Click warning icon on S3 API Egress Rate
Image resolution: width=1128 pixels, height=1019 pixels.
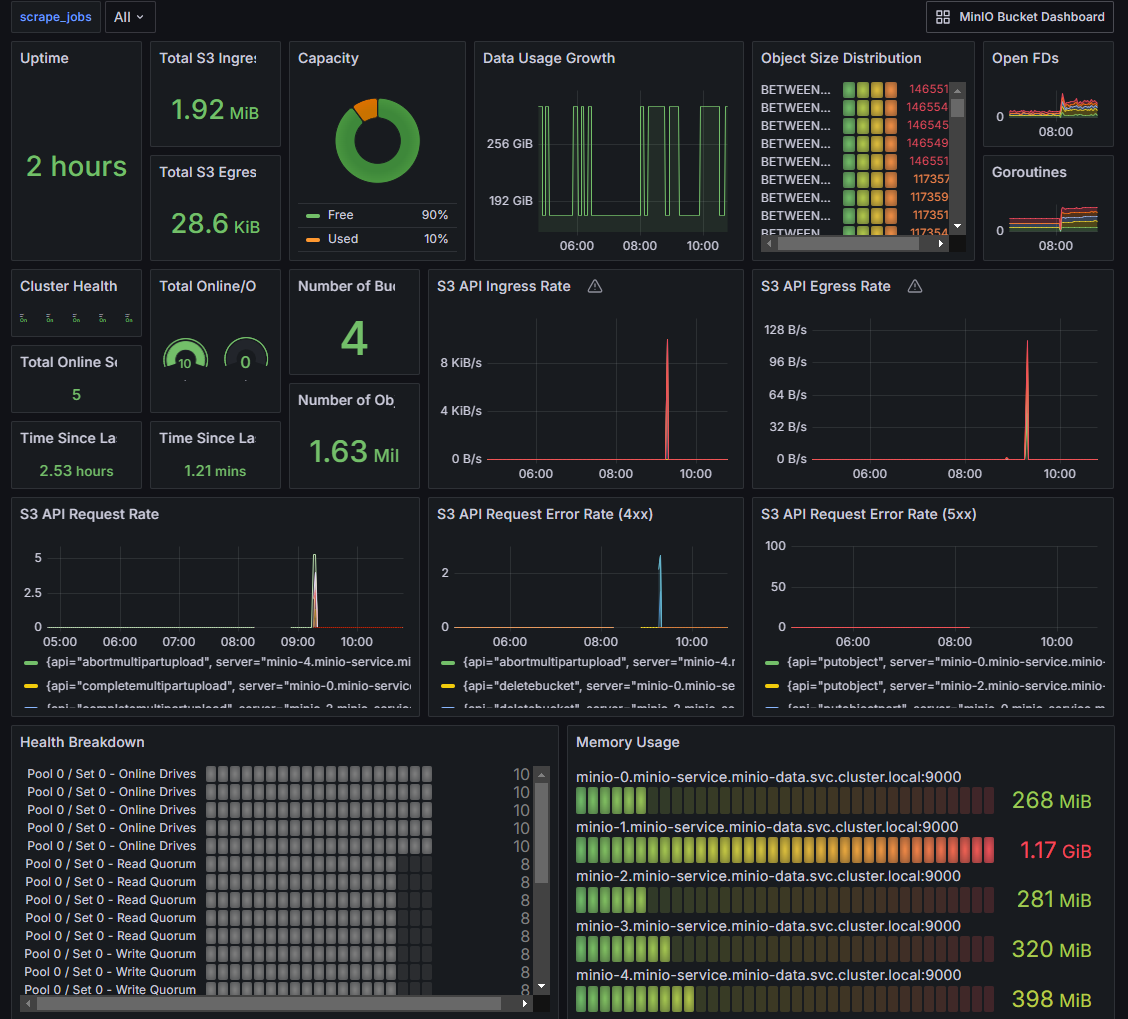(x=914, y=286)
